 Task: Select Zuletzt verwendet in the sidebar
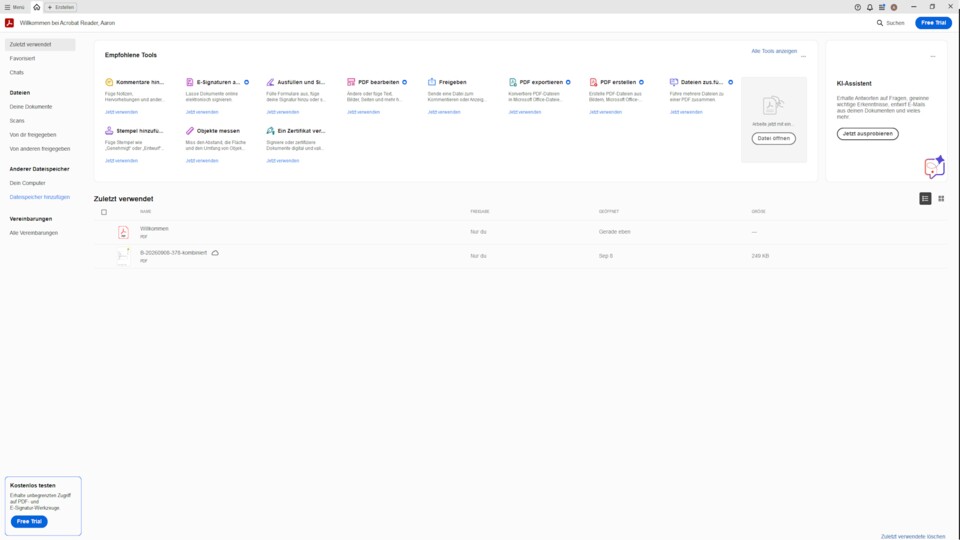click(40, 45)
